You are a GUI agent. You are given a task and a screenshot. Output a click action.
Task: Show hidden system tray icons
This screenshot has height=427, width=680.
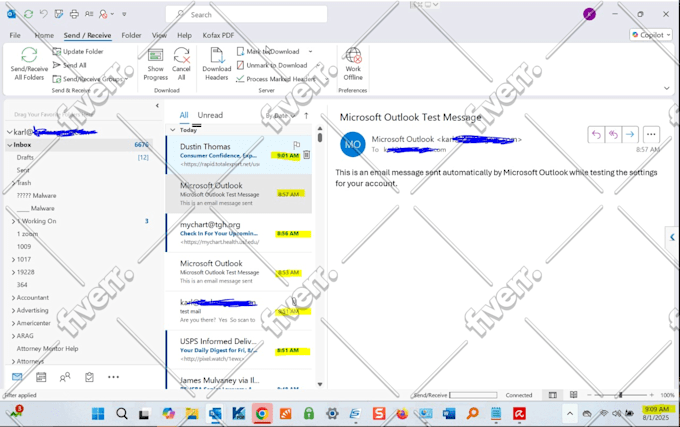point(570,414)
